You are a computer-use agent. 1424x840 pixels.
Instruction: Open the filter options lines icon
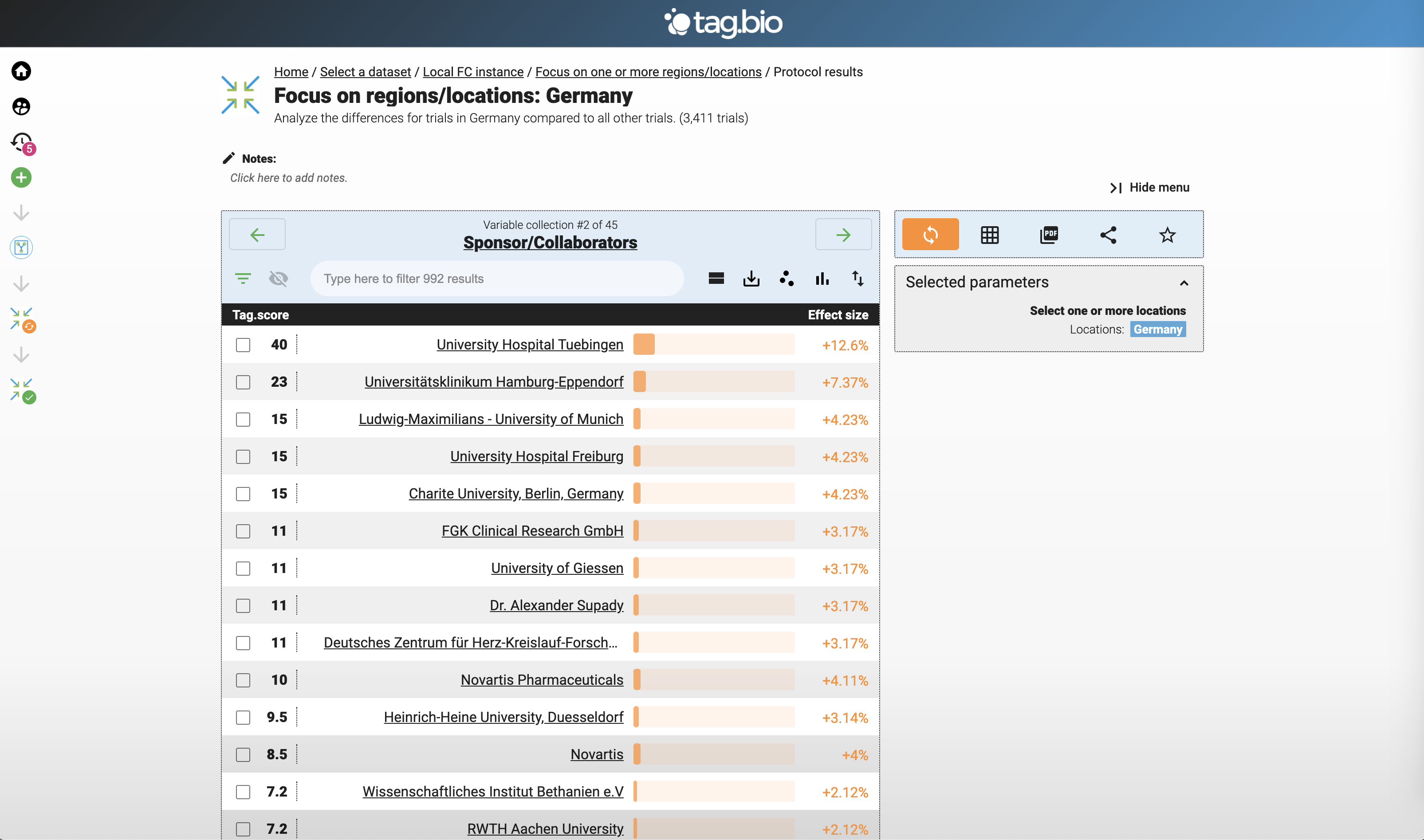[243, 279]
